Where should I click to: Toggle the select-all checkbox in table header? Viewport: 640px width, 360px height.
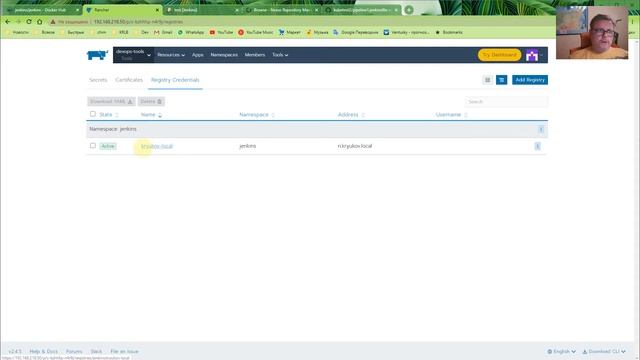click(x=93, y=114)
